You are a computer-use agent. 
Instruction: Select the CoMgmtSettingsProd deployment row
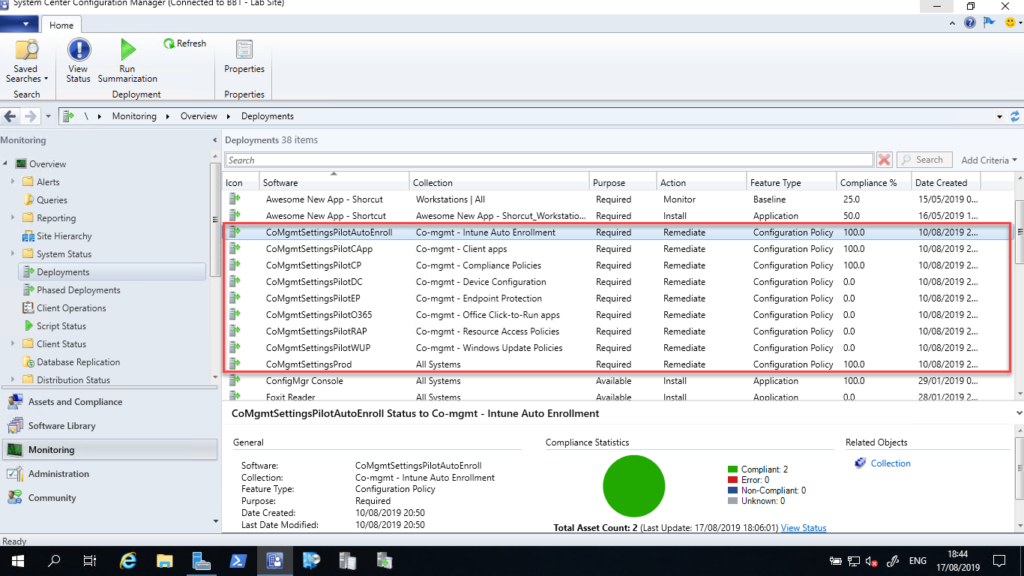click(x=617, y=364)
